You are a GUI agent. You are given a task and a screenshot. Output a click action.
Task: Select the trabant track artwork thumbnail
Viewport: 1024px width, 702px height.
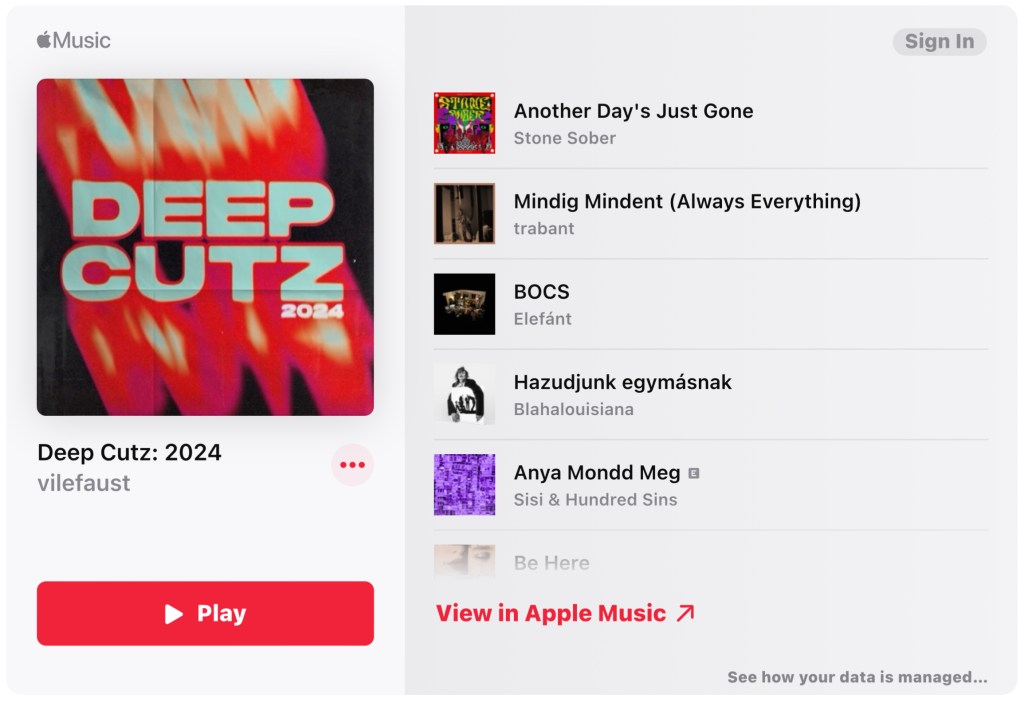click(x=464, y=214)
